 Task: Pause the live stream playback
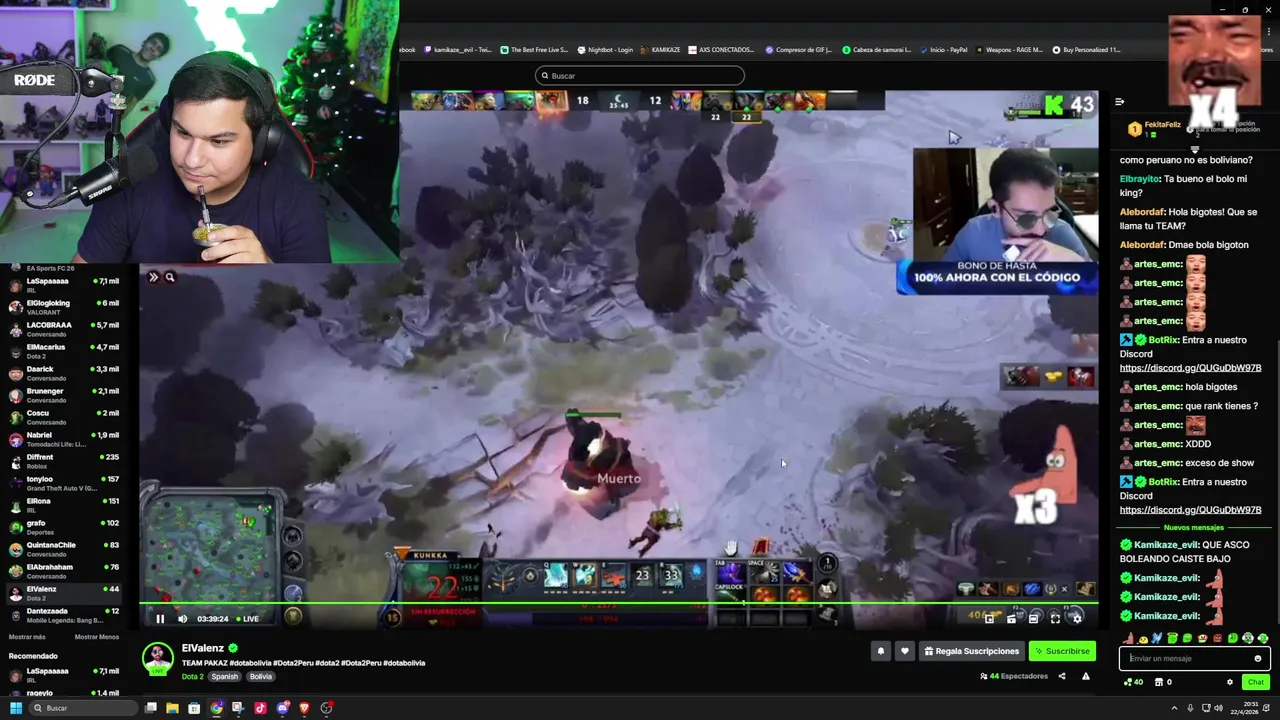[x=160, y=619]
